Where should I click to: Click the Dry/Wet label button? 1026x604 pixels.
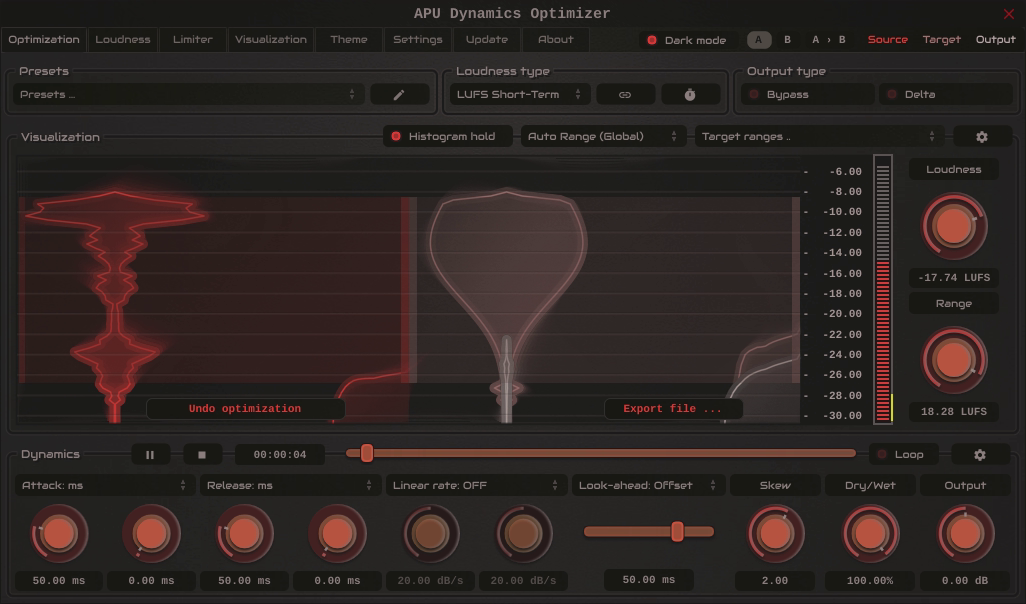870,486
